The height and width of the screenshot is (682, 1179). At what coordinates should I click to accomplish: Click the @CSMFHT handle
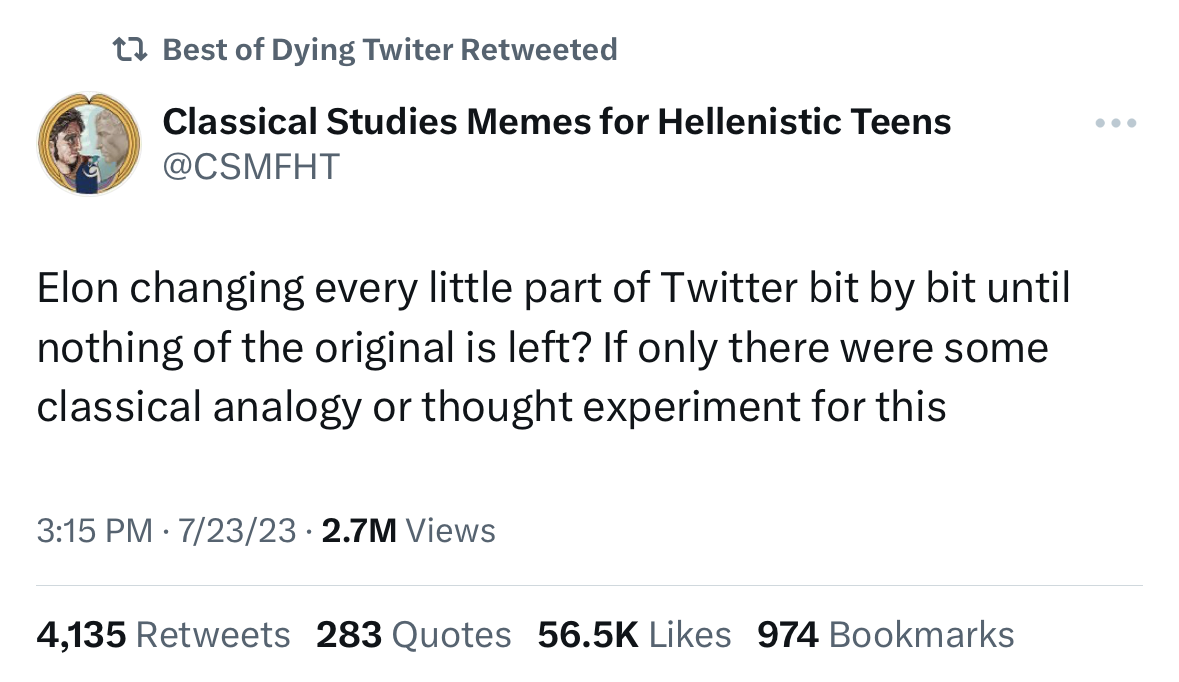tap(250, 165)
